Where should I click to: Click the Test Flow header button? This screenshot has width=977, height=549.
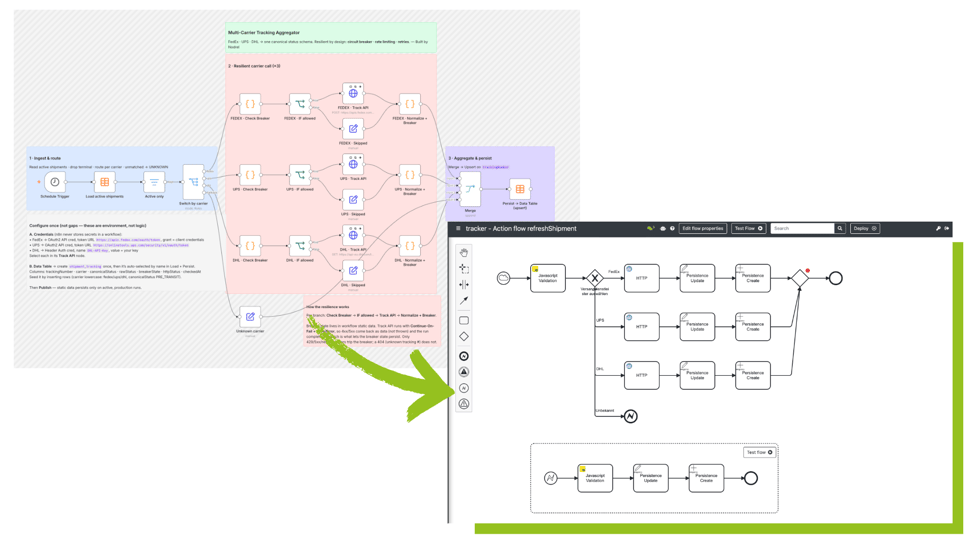[x=748, y=229]
